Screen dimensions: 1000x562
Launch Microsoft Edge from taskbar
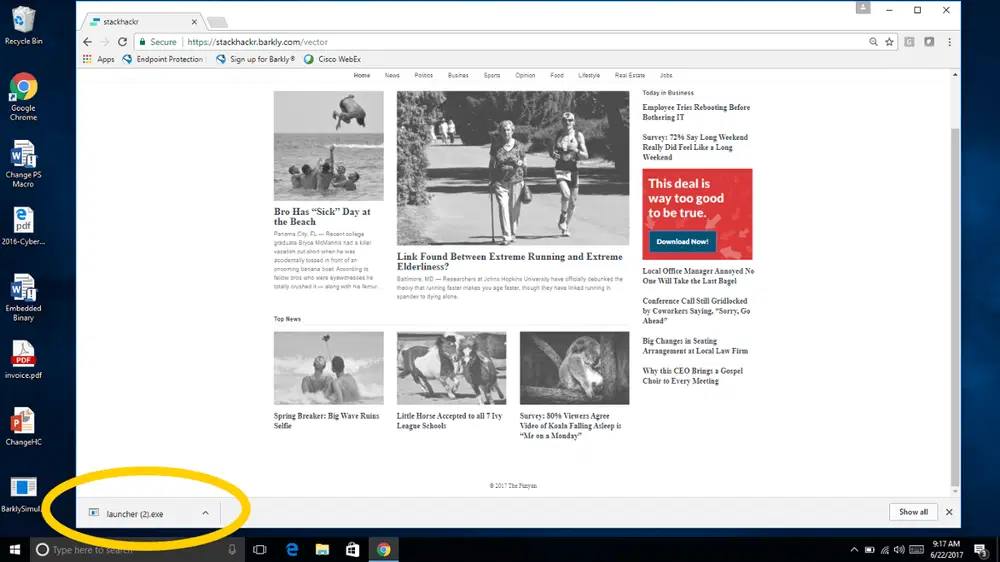[292, 549]
